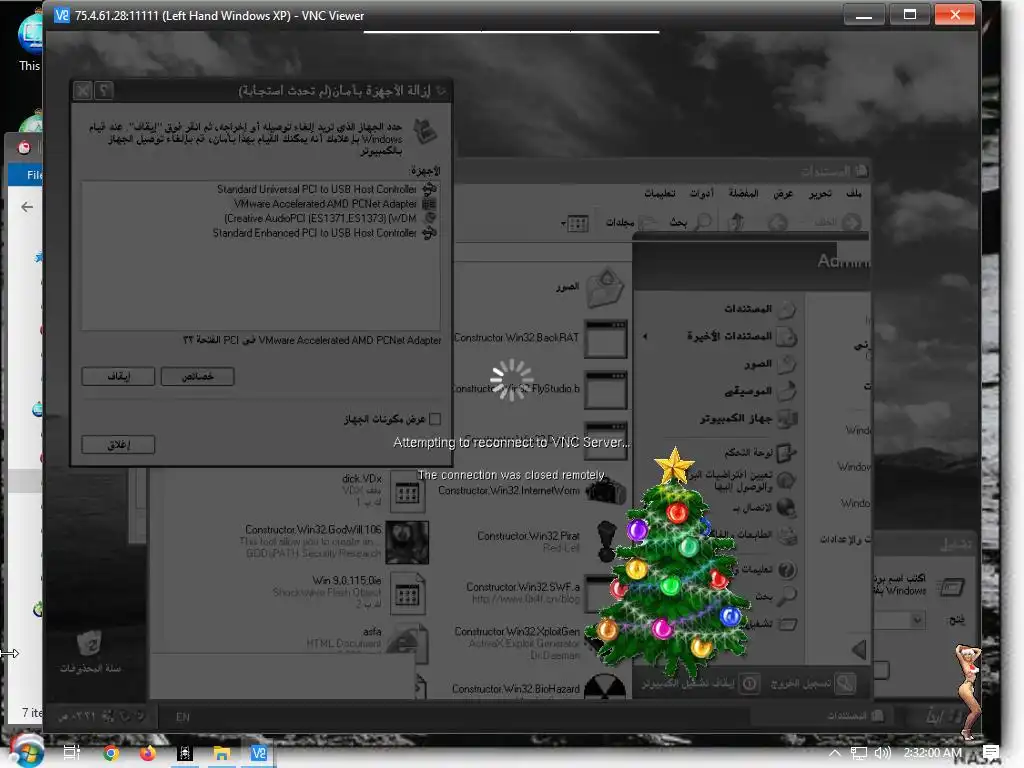Click the EN language indicator in remote taskbar
Screen dimensions: 1024x768
183,717
